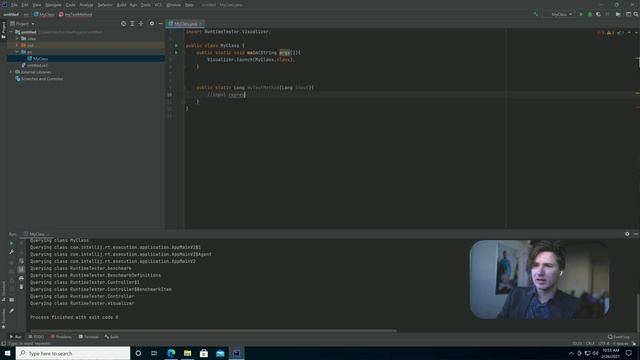The width and height of the screenshot is (640, 360).
Task: Open the vertical Project tool window tab
Action: pyautogui.click(x=3, y=30)
